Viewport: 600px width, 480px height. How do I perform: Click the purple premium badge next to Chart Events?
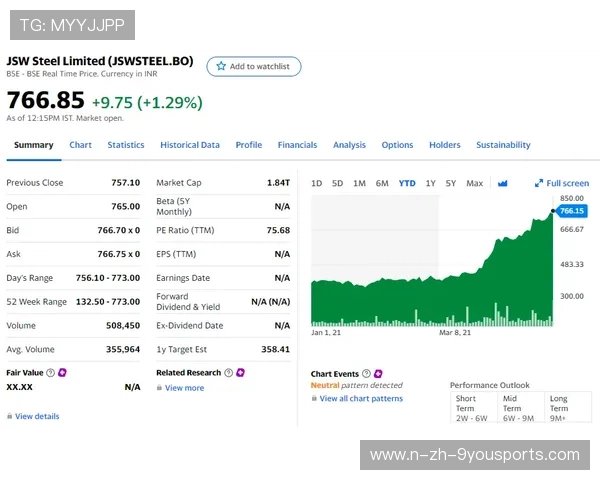tap(378, 374)
